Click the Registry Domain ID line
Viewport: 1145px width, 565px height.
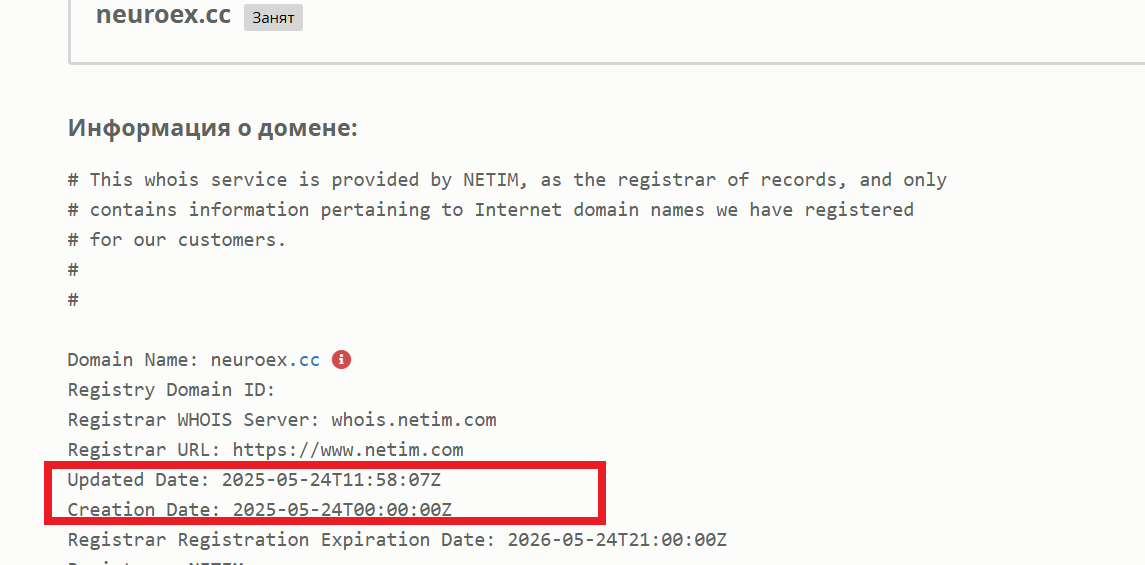[172, 390]
